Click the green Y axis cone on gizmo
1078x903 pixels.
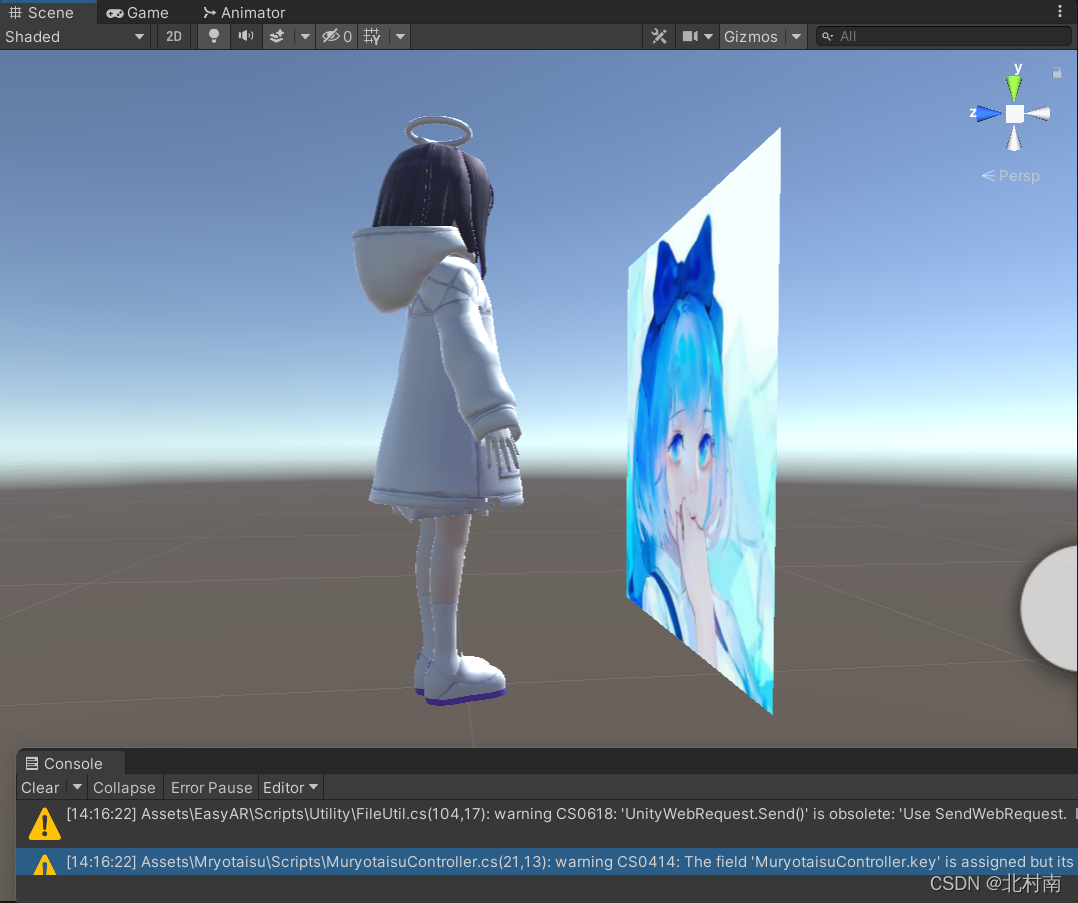(1014, 87)
